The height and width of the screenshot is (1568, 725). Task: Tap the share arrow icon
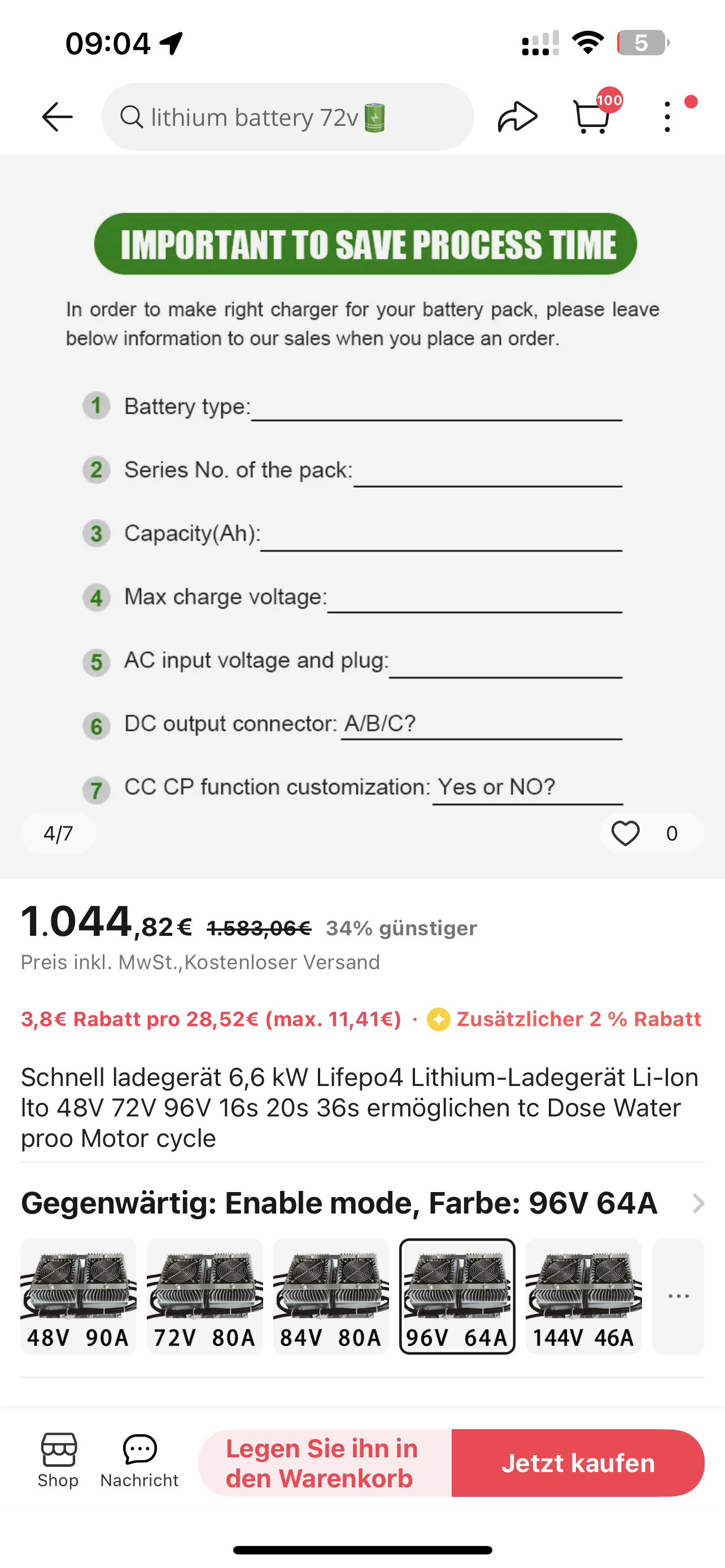click(517, 117)
